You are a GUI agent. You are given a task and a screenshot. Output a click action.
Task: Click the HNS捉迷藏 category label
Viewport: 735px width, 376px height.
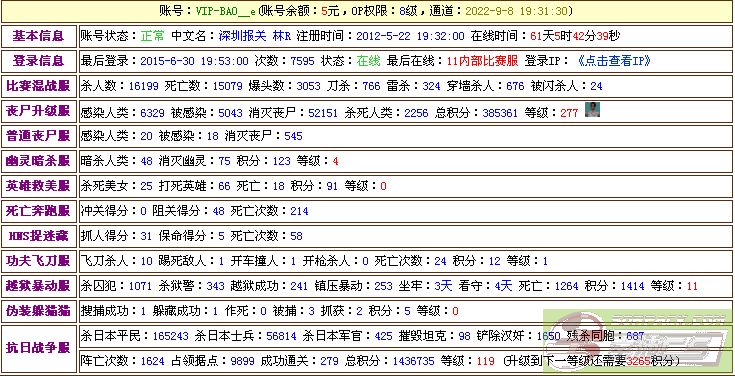tap(38, 236)
